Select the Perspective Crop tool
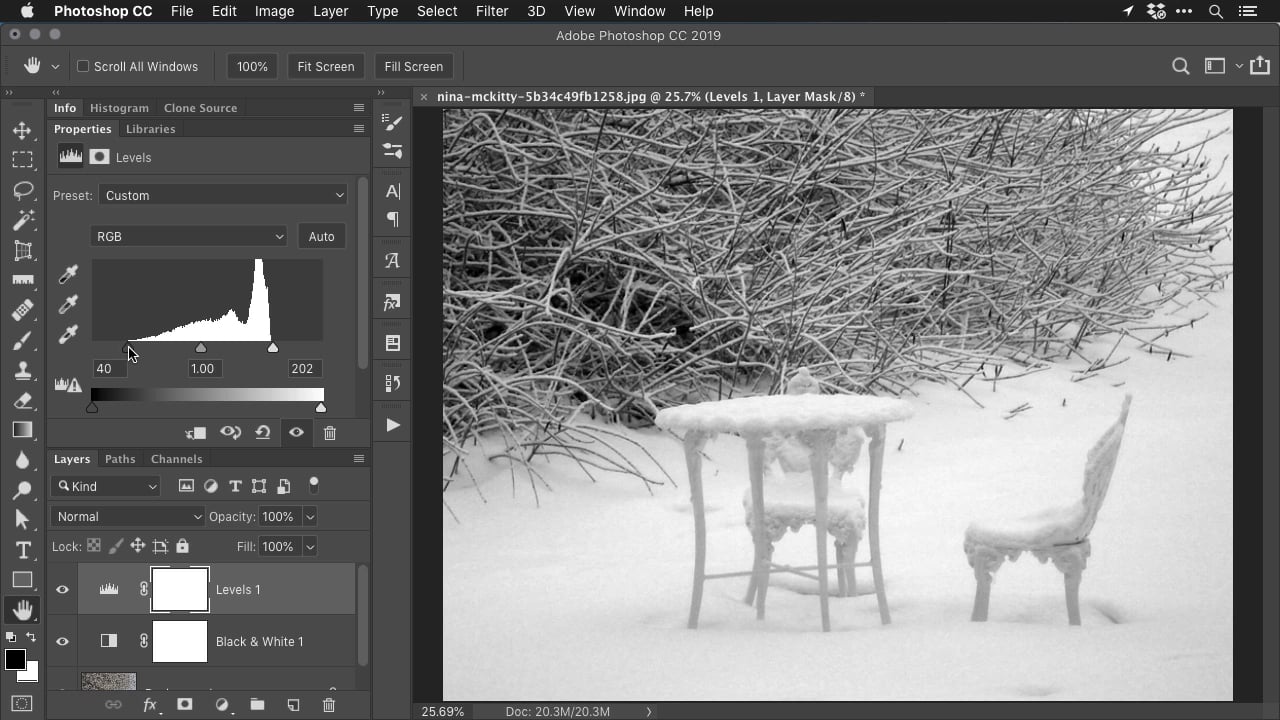The width and height of the screenshot is (1280, 720). pos(22,250)
